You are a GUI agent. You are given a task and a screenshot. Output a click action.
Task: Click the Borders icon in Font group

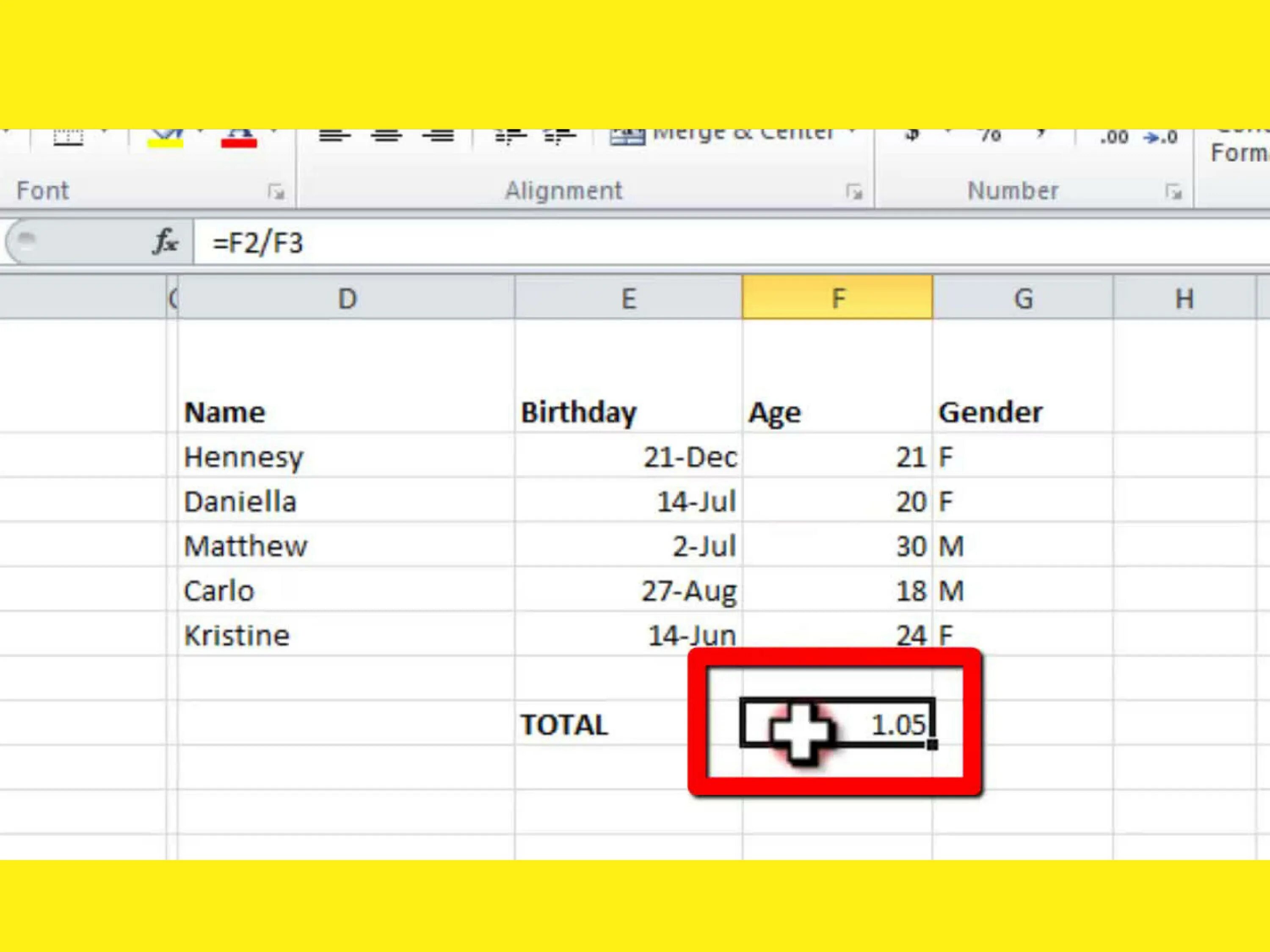[68, 138]
